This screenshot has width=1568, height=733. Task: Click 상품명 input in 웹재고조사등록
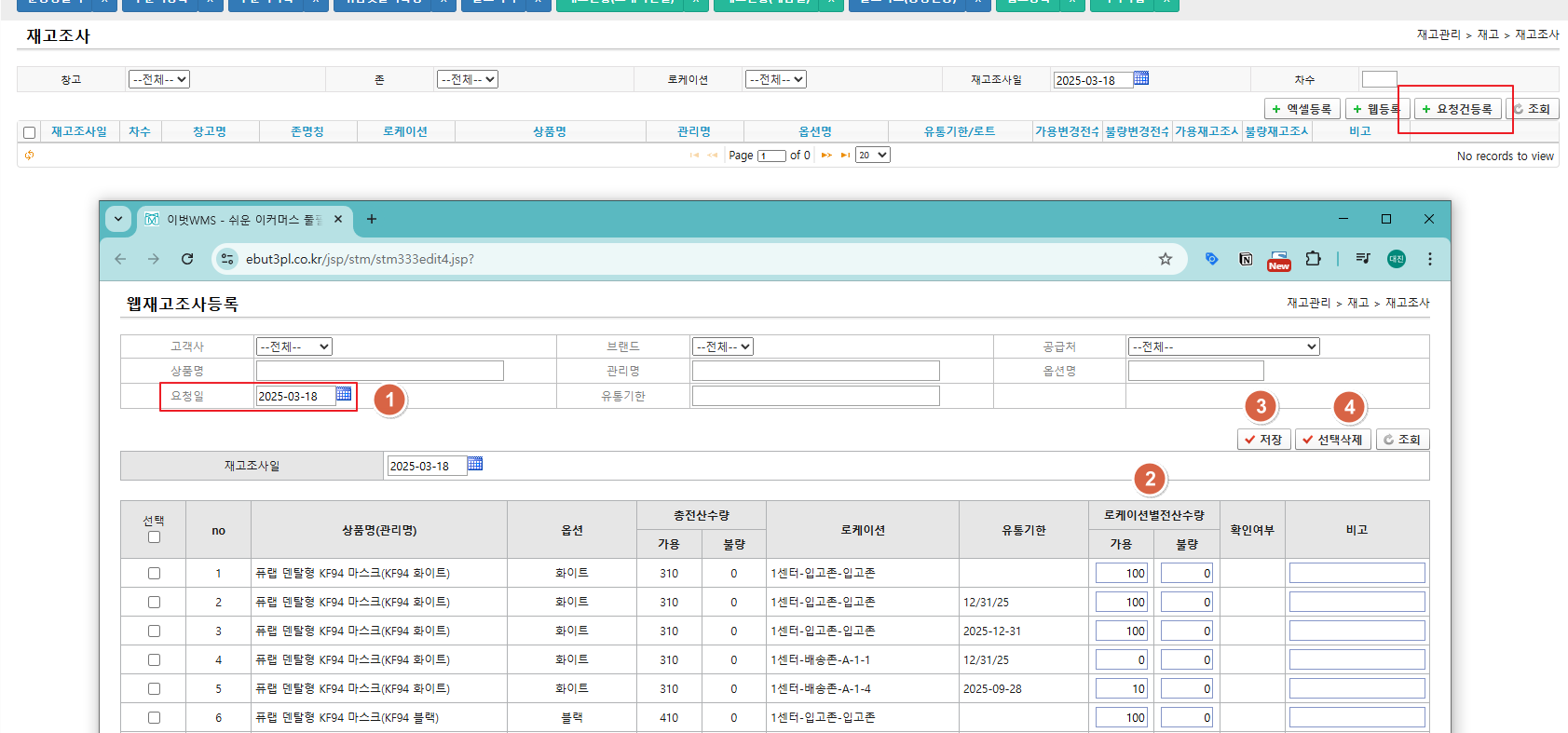click(380, 371)
